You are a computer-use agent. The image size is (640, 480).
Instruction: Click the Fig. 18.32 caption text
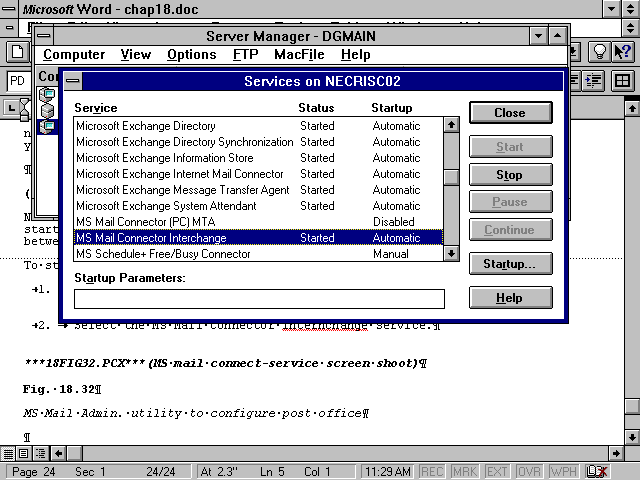(62, 389)
